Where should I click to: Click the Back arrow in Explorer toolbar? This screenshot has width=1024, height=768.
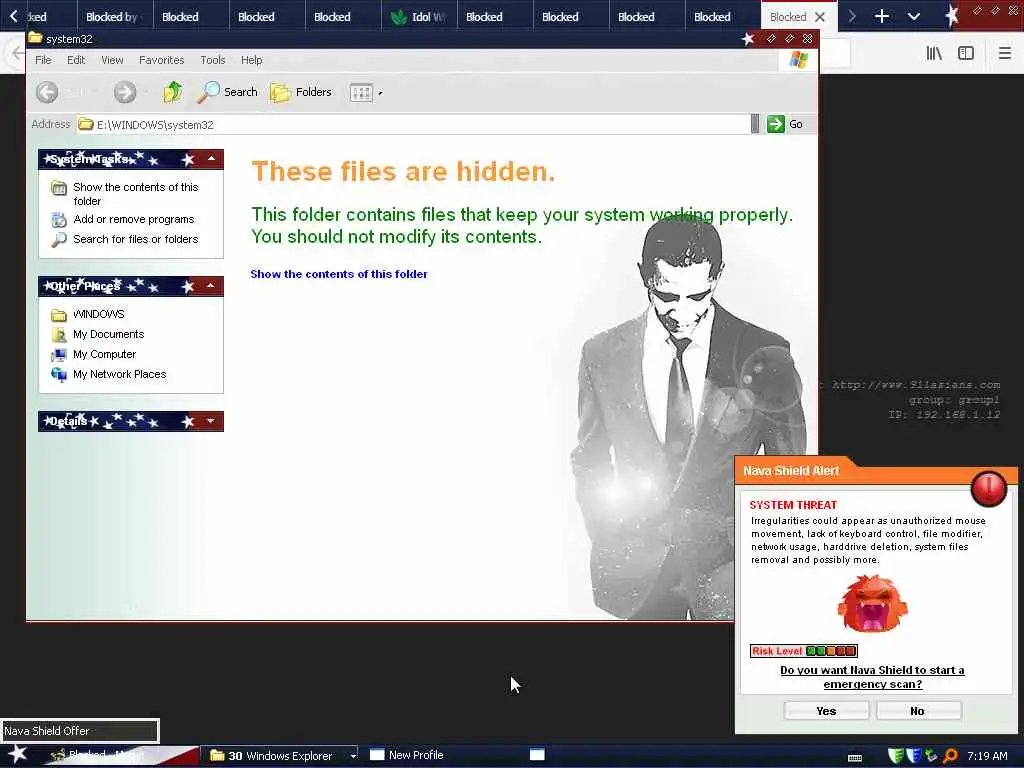tap(47, 92)
